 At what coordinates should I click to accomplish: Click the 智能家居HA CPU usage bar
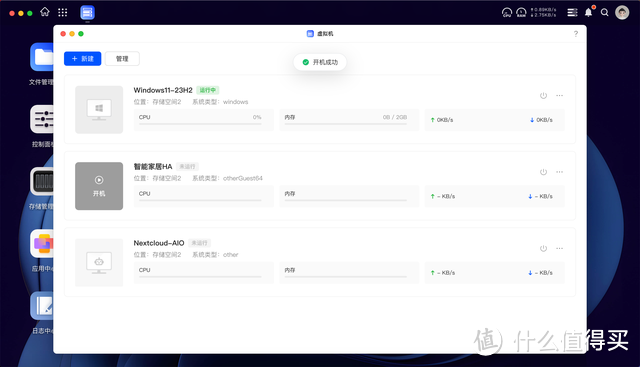(x=200, y=200)
